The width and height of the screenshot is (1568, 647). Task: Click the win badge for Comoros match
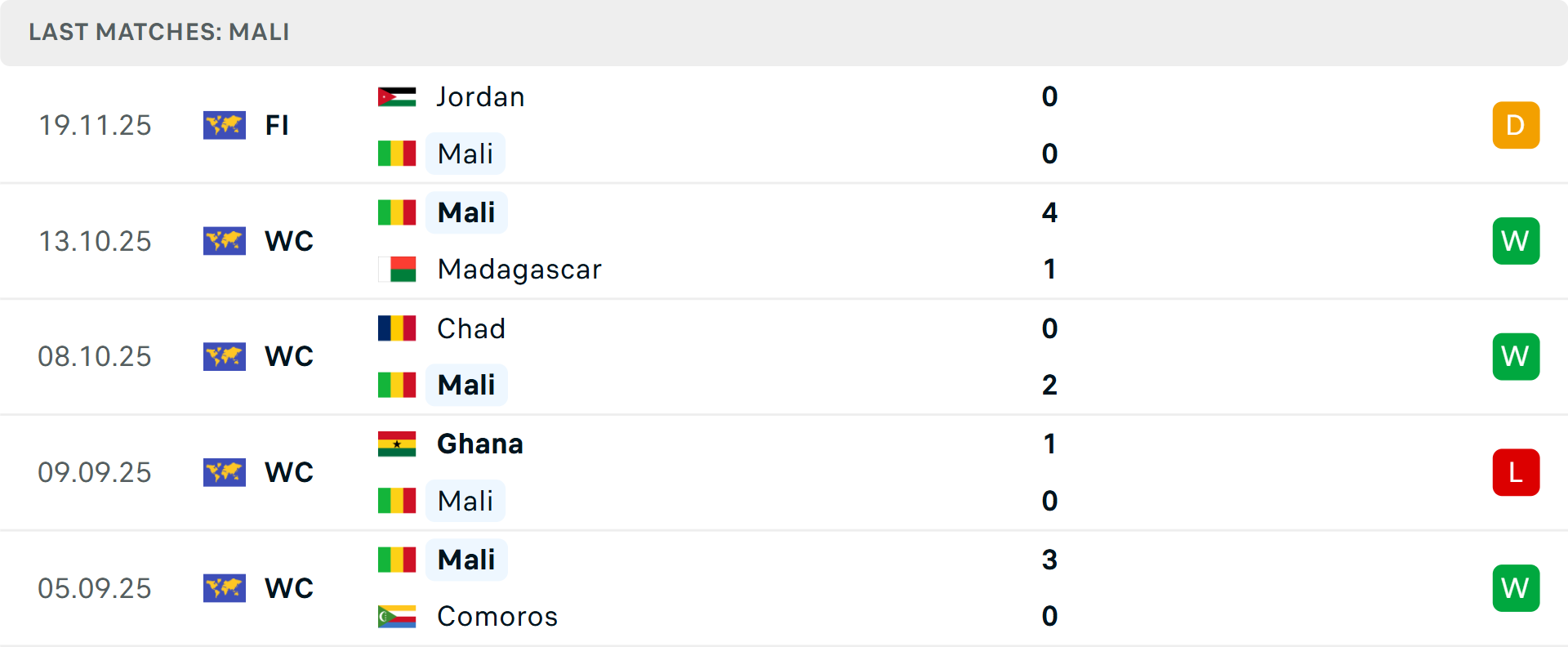(x=1516, y=588)
